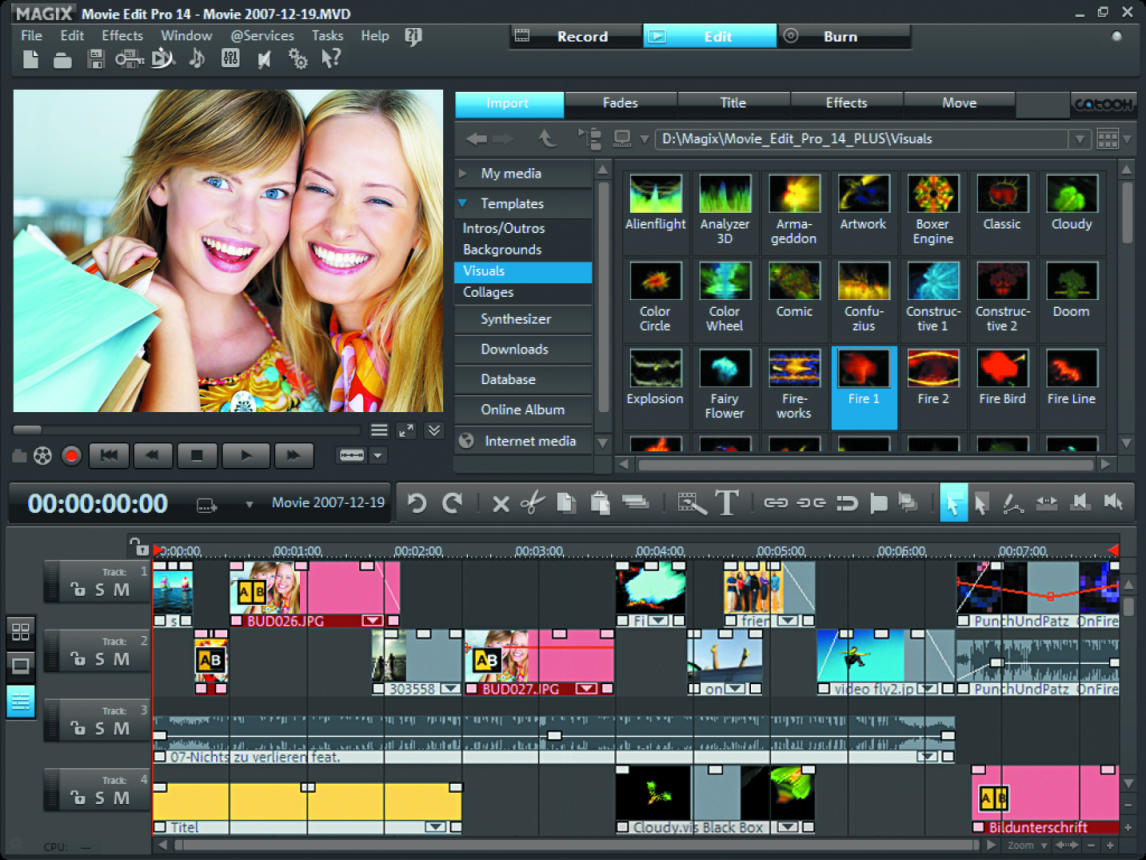This screenshot has height=860, width=1146.
Task: Open the program settings gear
Action: click(297, 58)
